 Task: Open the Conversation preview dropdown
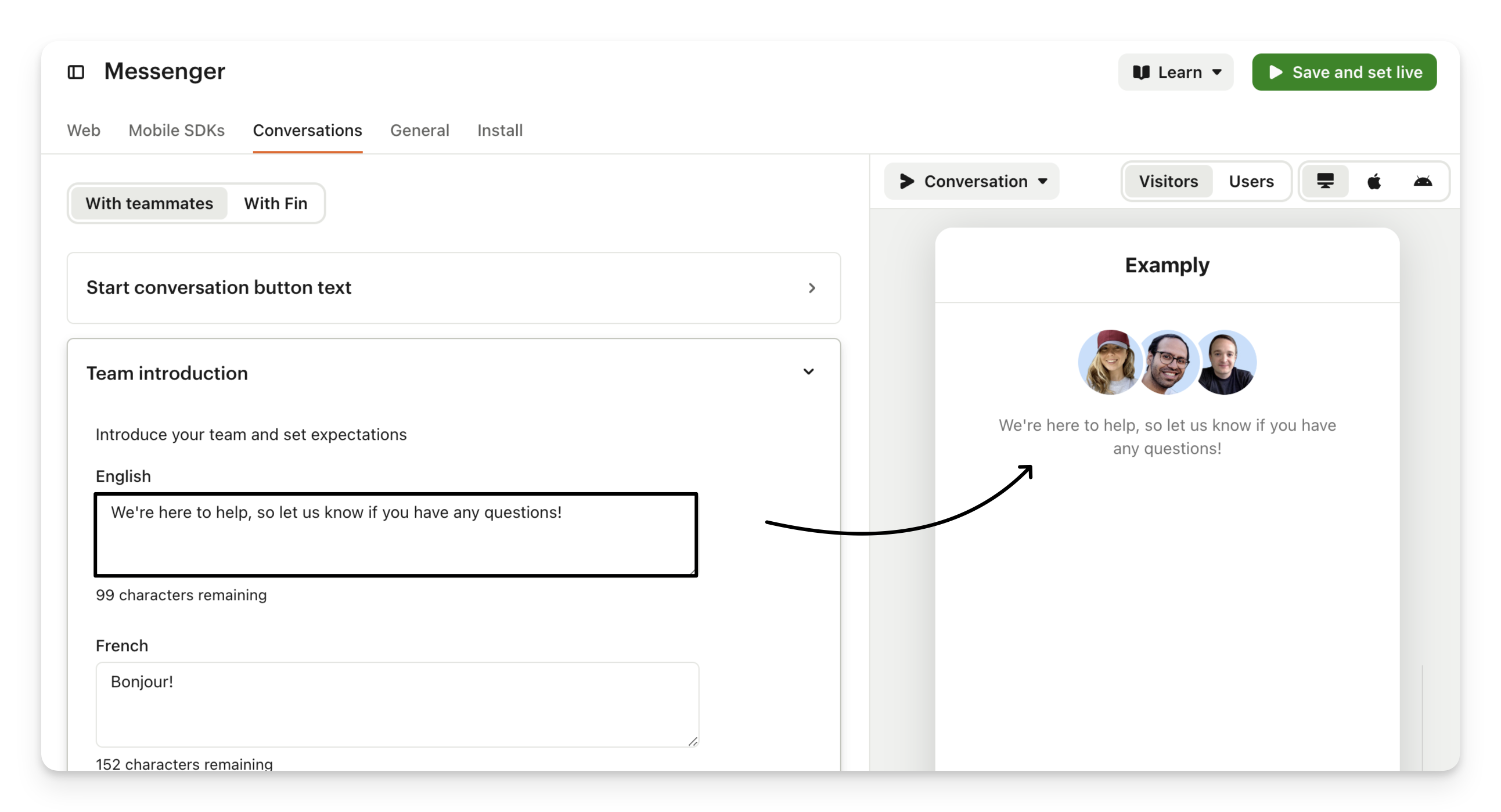[971, 181]
